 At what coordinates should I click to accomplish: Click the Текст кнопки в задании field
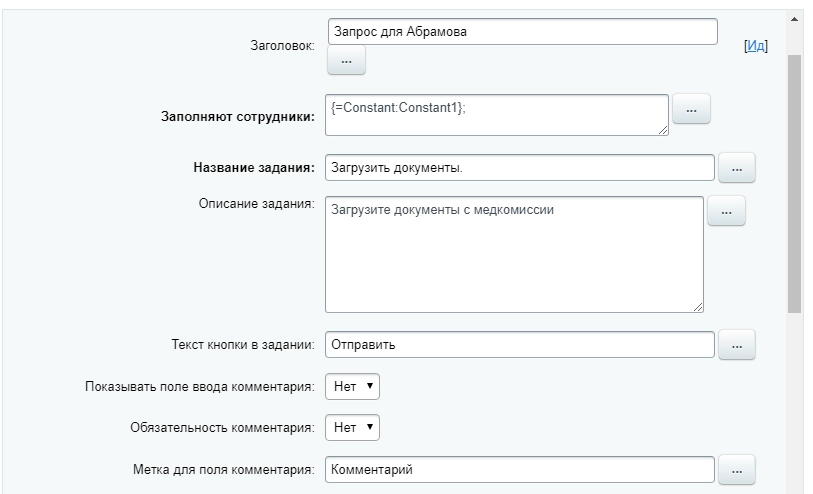[x=520, y=345]
